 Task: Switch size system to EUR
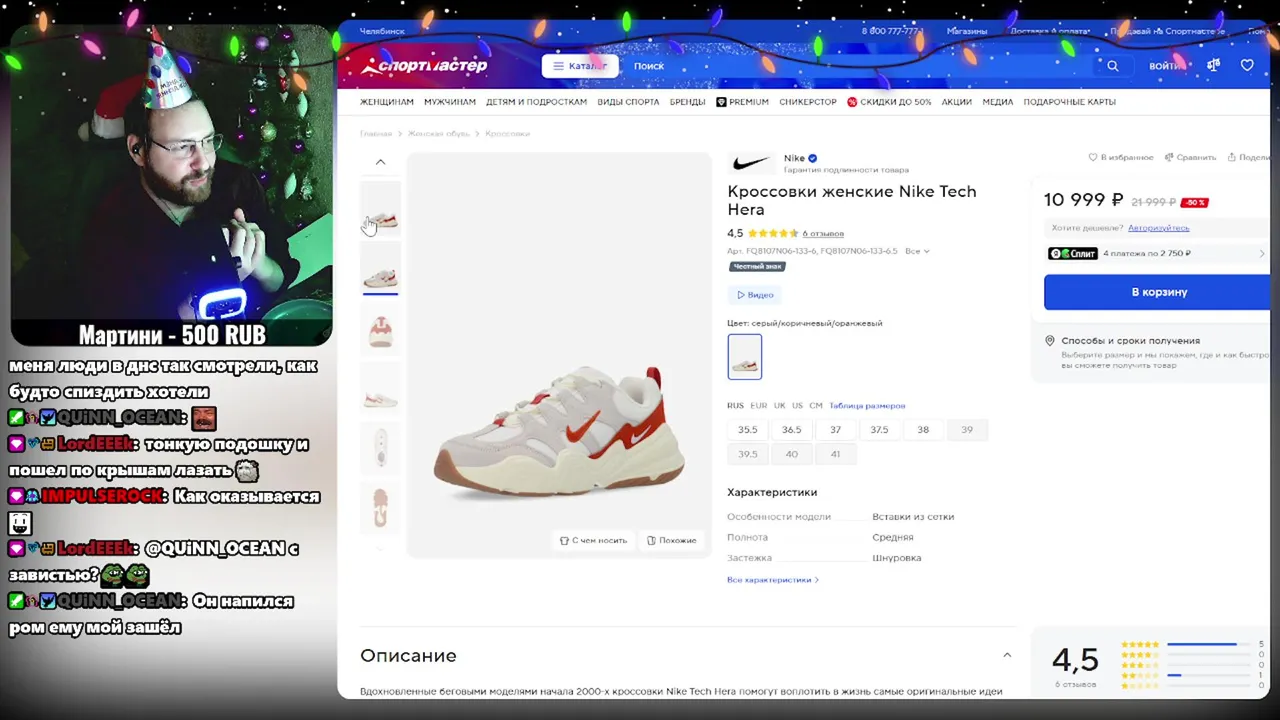[759, 405]
